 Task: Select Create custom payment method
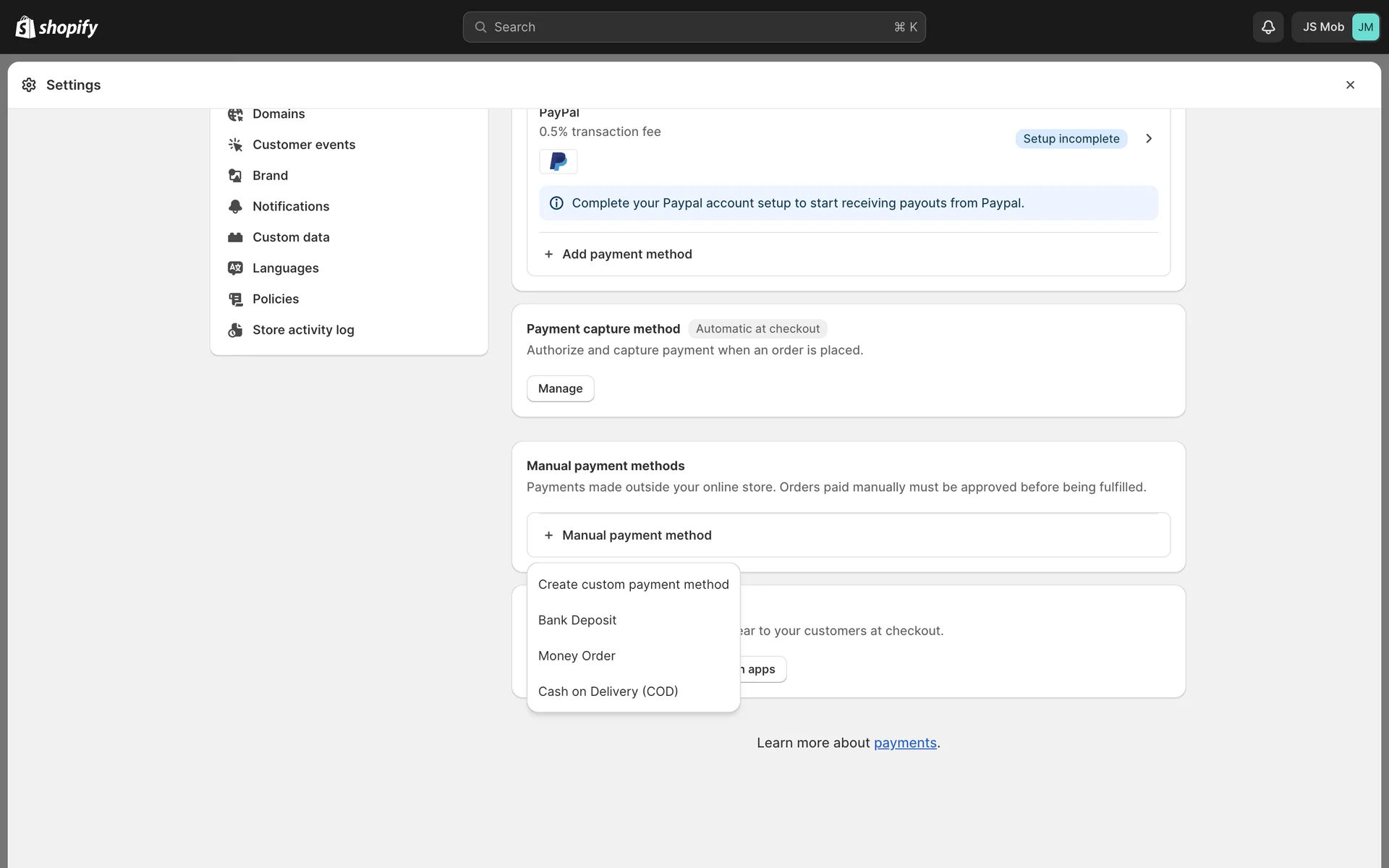pyautogui.click(x=633, y=584)
